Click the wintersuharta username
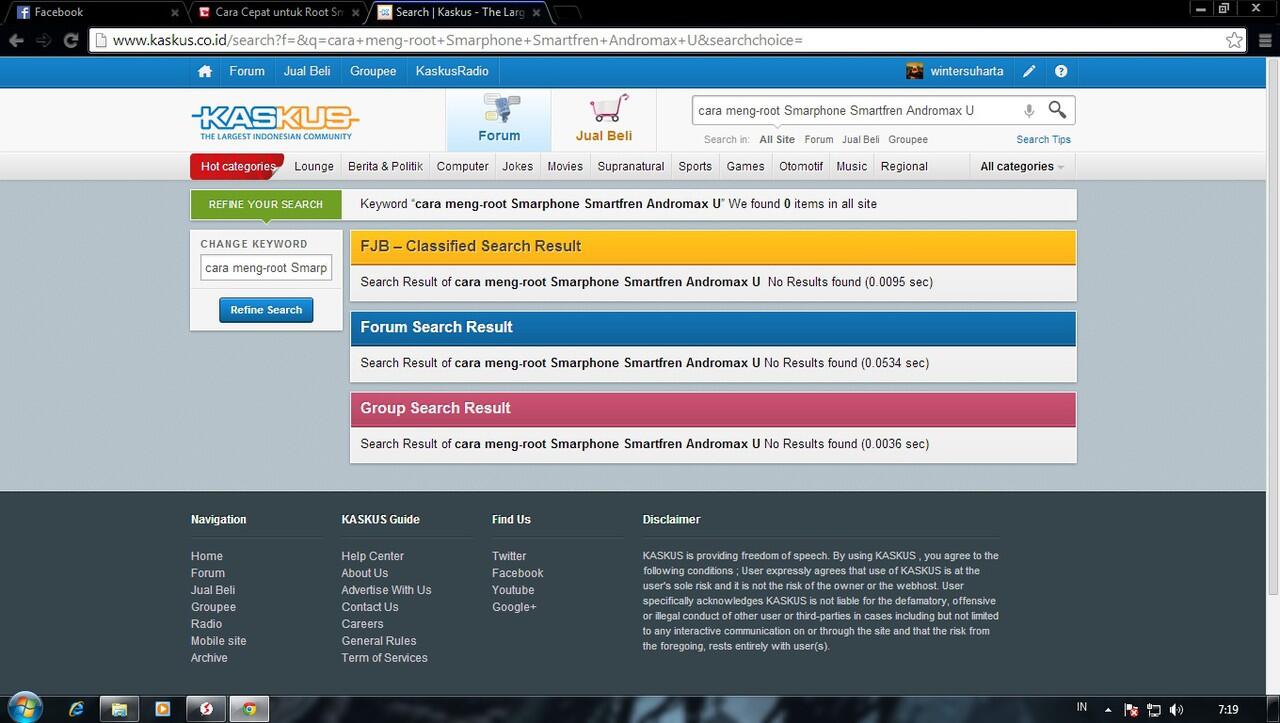The image size is (1280, 723). [966, 71]
